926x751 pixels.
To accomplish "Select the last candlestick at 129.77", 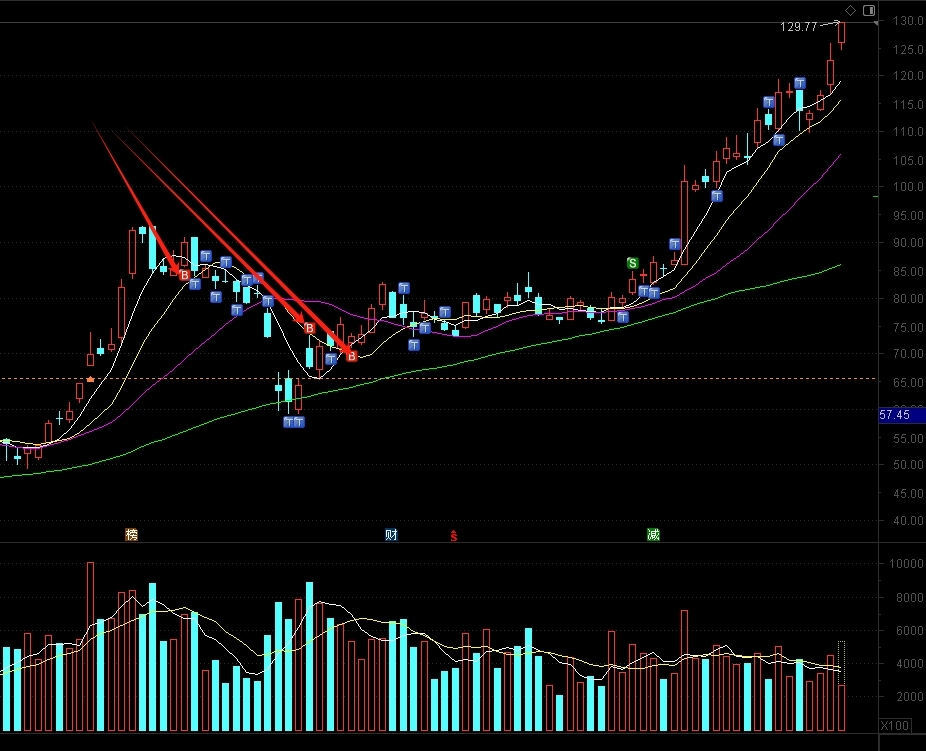I will 841,34.
